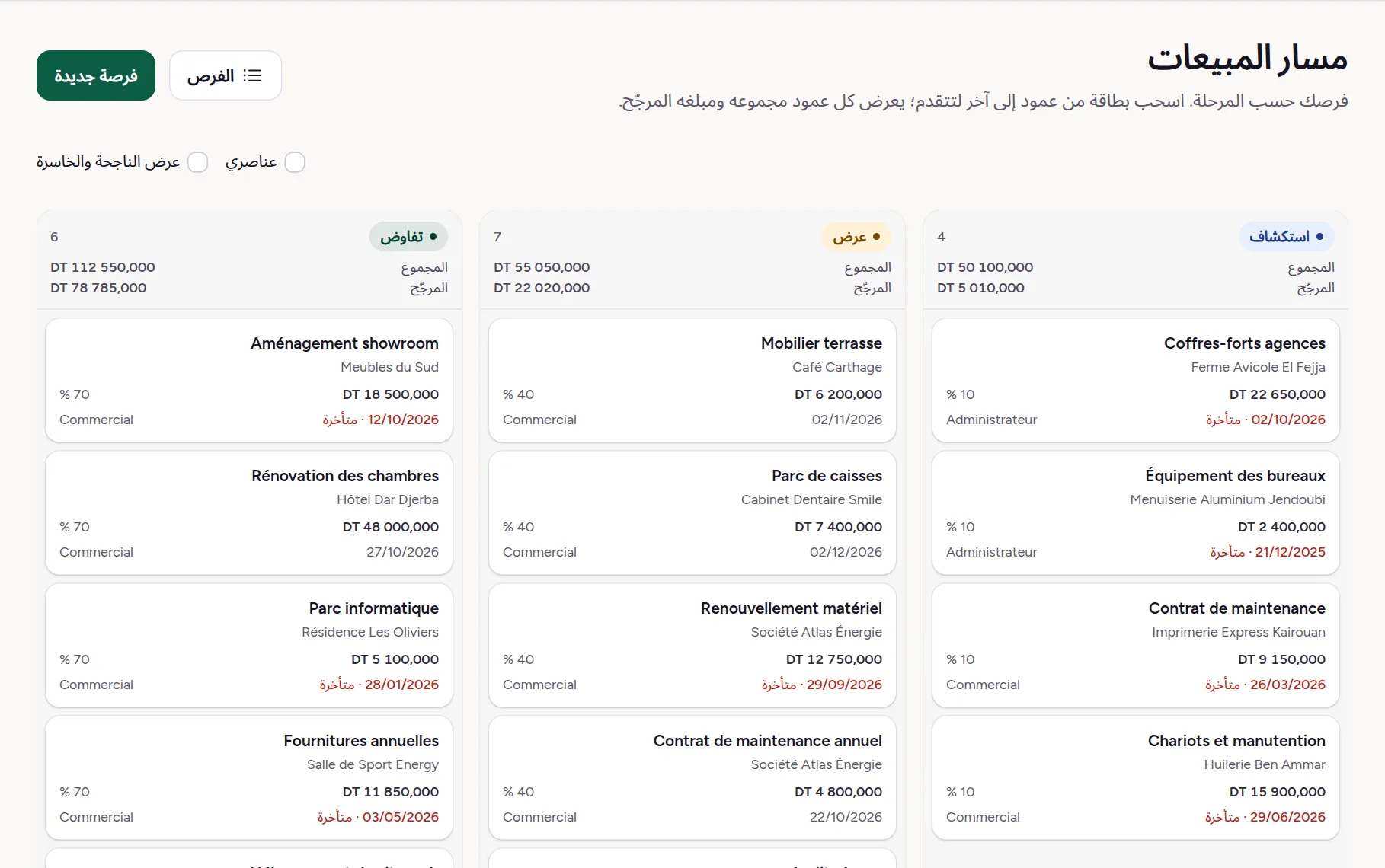Click the proposal column total "DT 55 050,000"
Viewport: 1385px width, 868px height.
click(x=542, y=267)
